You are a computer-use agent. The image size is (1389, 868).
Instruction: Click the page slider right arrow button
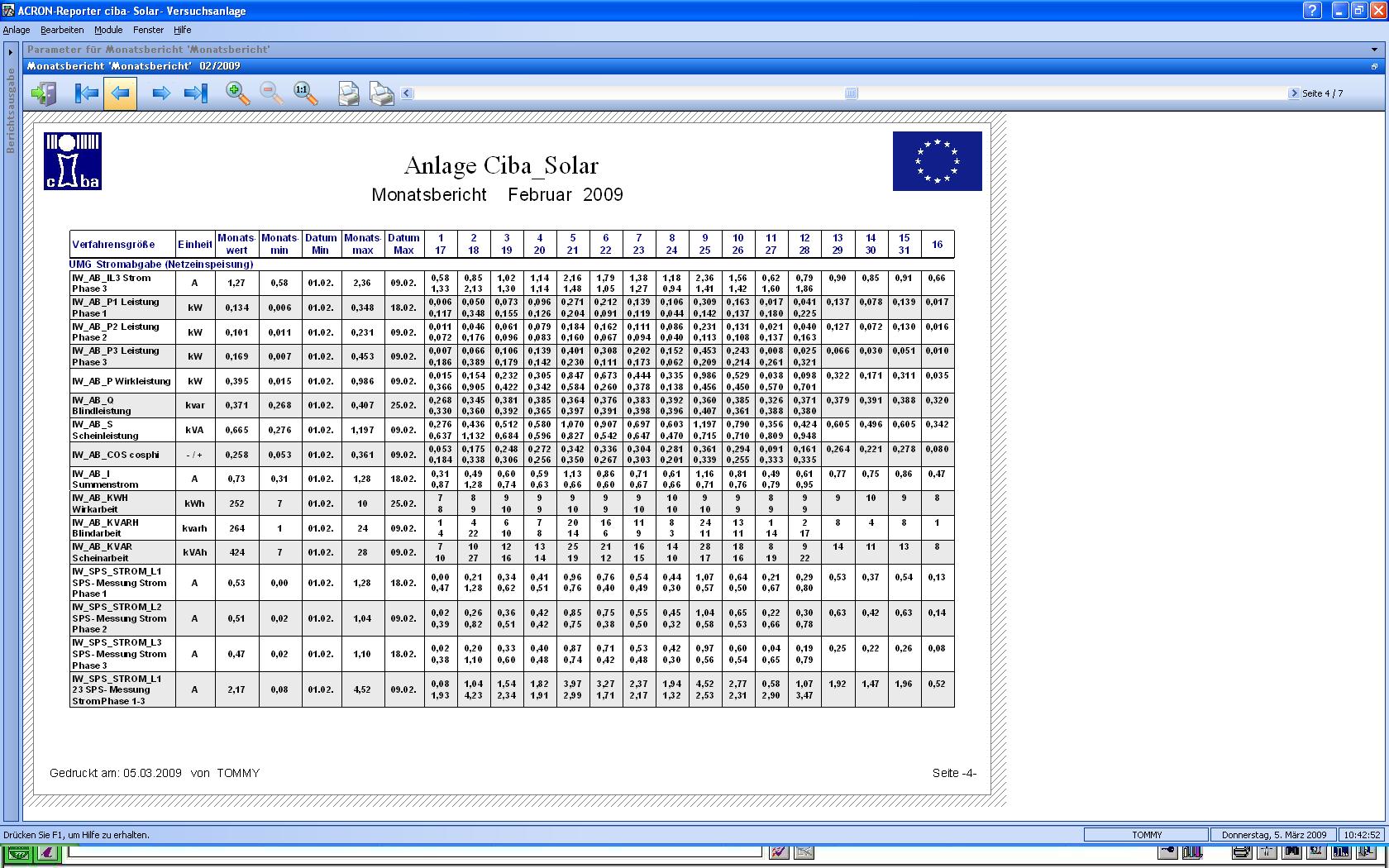1294,93
